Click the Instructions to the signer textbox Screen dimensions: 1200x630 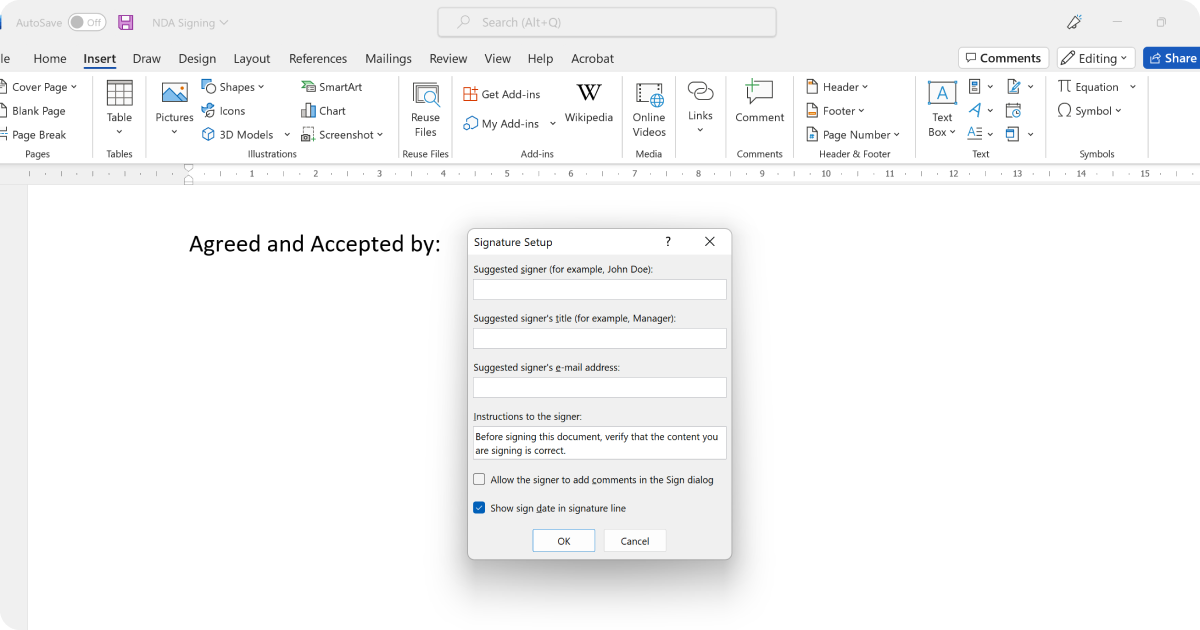[600, 443]
